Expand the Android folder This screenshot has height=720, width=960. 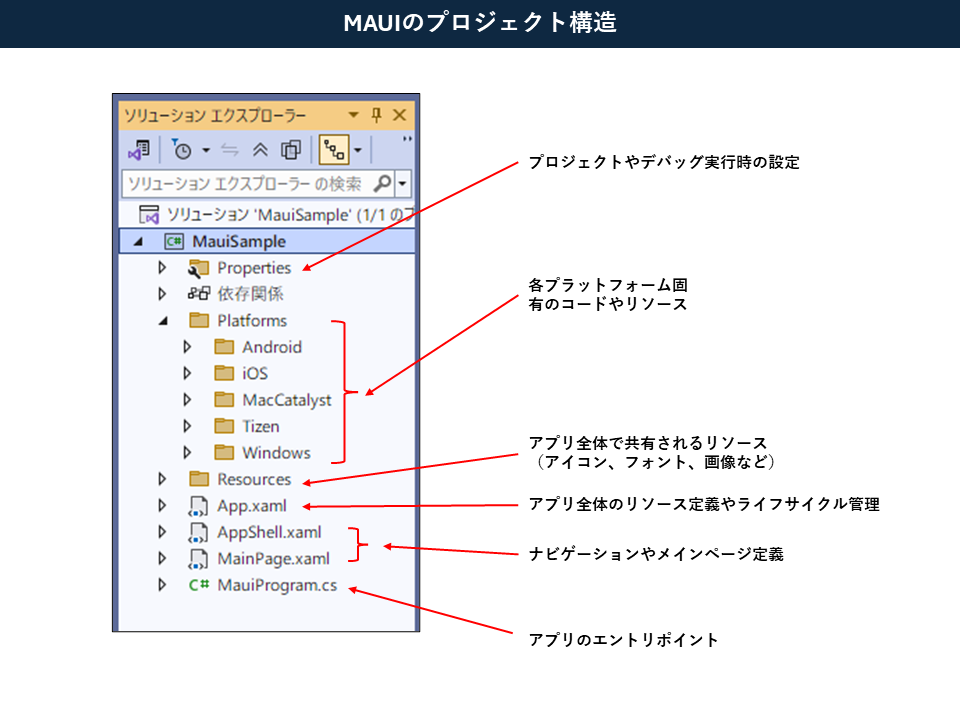point(187,347)
